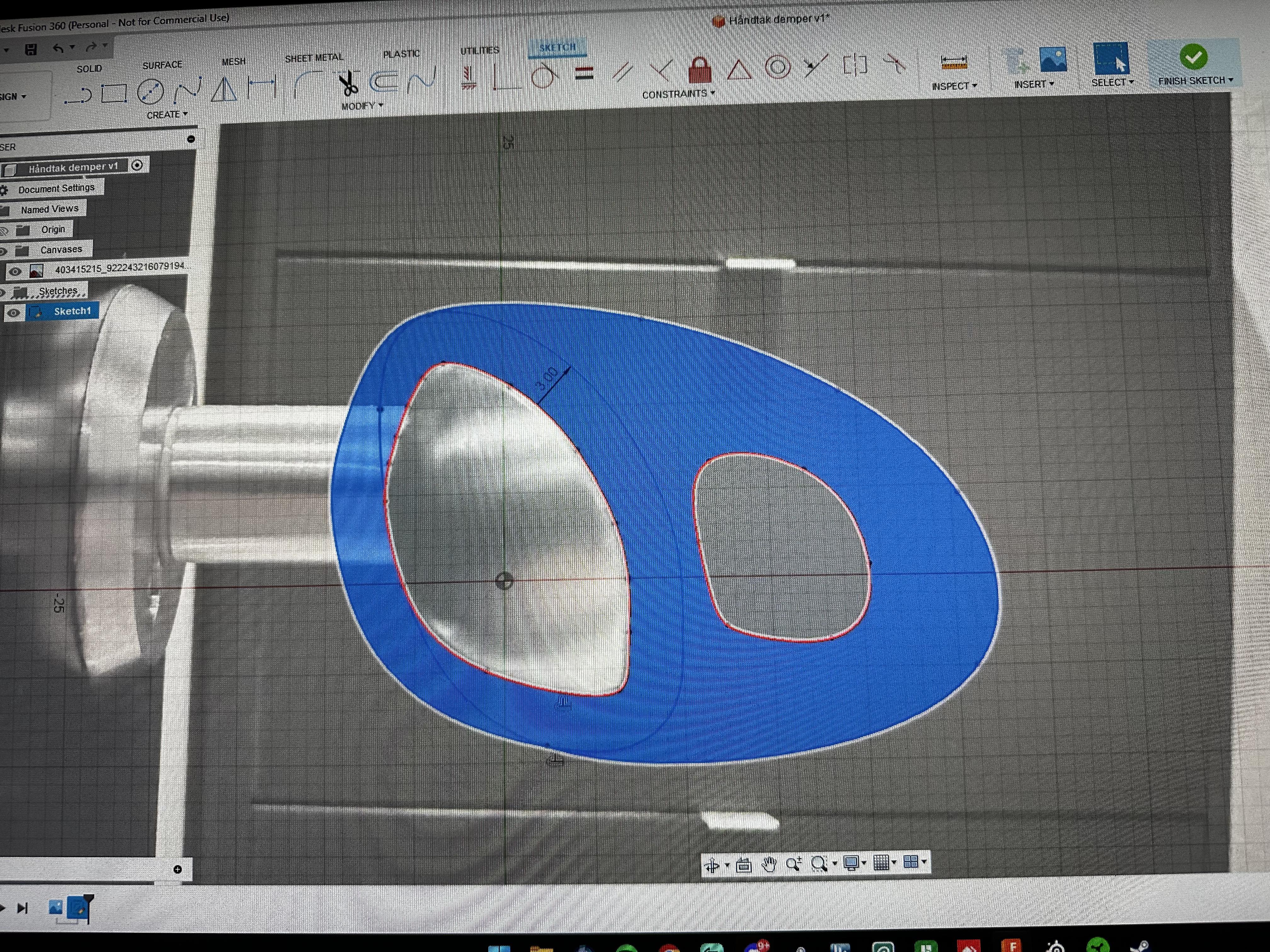
Task: Click the Measure ruler icon
Action: (954, 62)
